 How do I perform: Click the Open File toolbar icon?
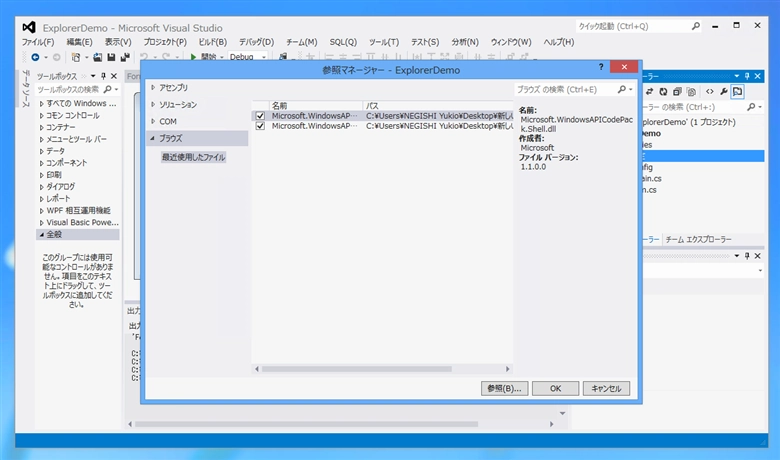click(98, 57)
